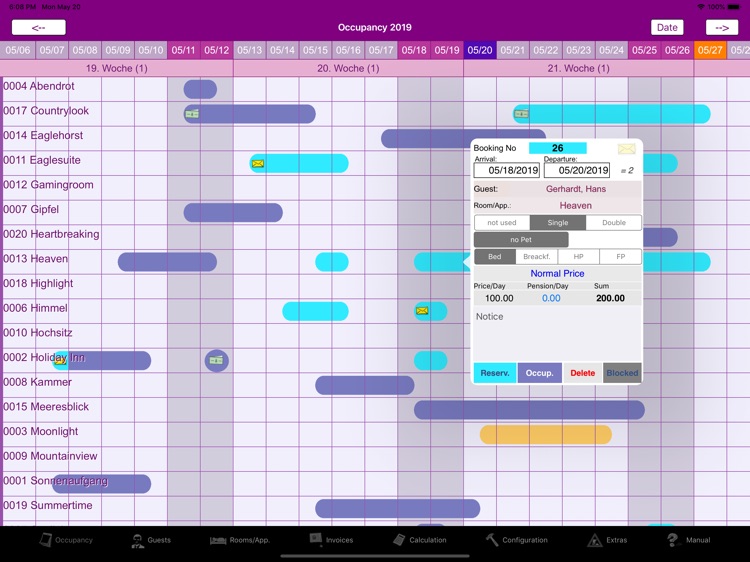
Task: Click the envelope icon on Eaglesuite booking
Action: 258,164
